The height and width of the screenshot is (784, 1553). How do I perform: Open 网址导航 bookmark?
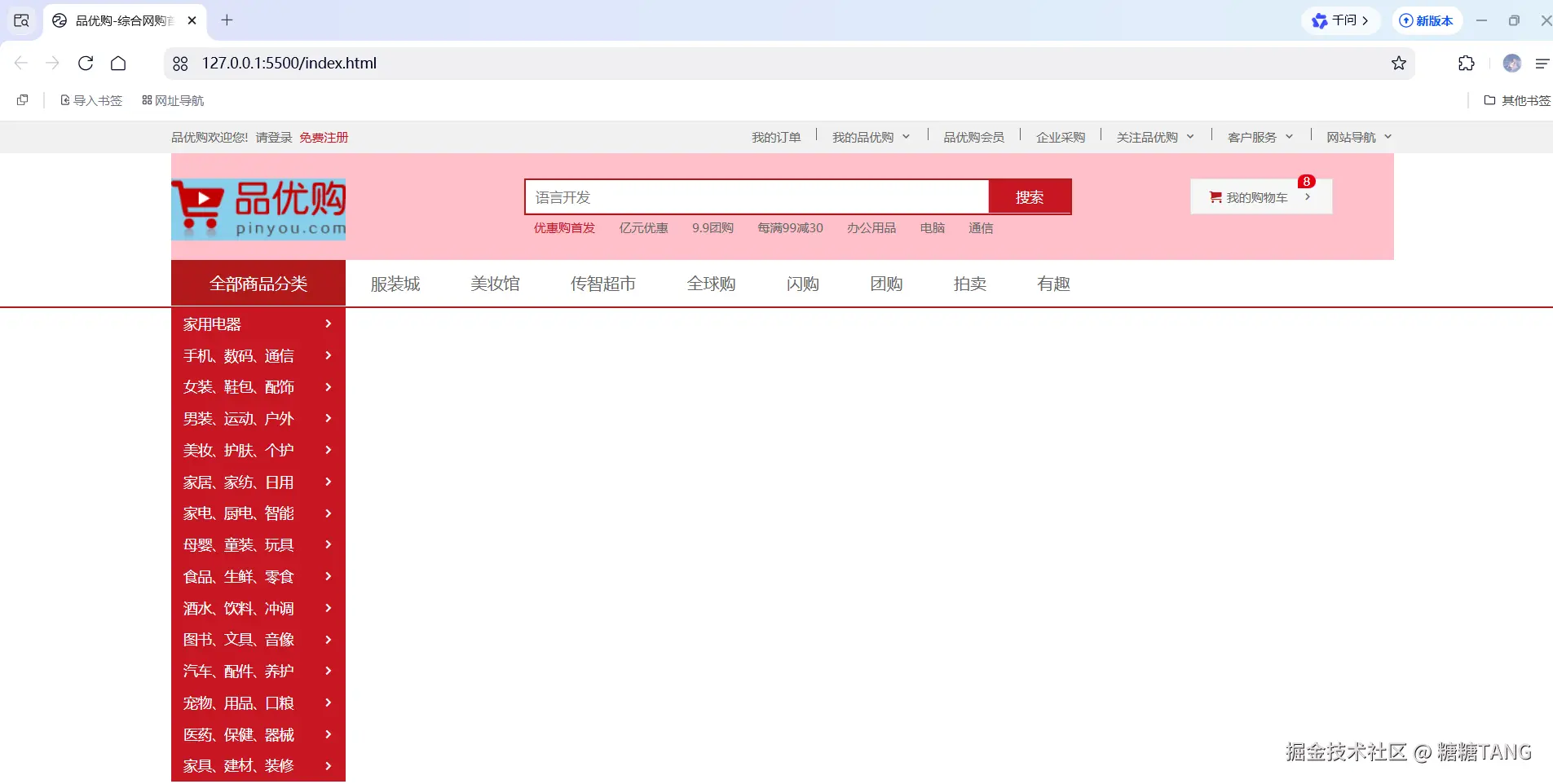click(x=173, y=100)
